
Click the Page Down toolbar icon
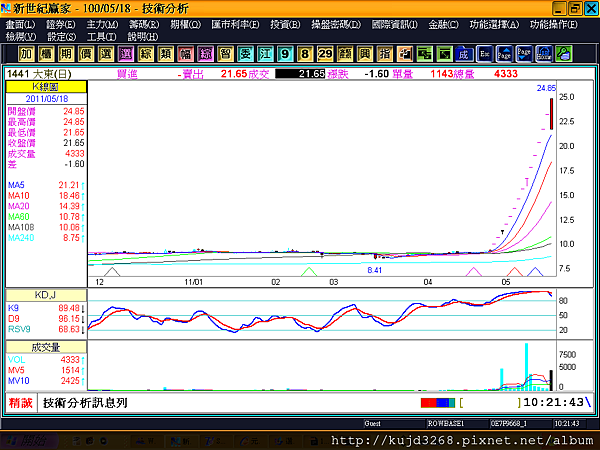click(524, 54)
